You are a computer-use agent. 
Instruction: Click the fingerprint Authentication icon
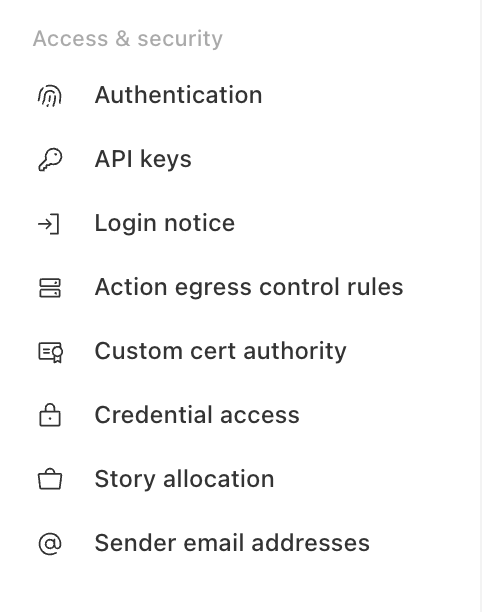(x=50, y=96)
